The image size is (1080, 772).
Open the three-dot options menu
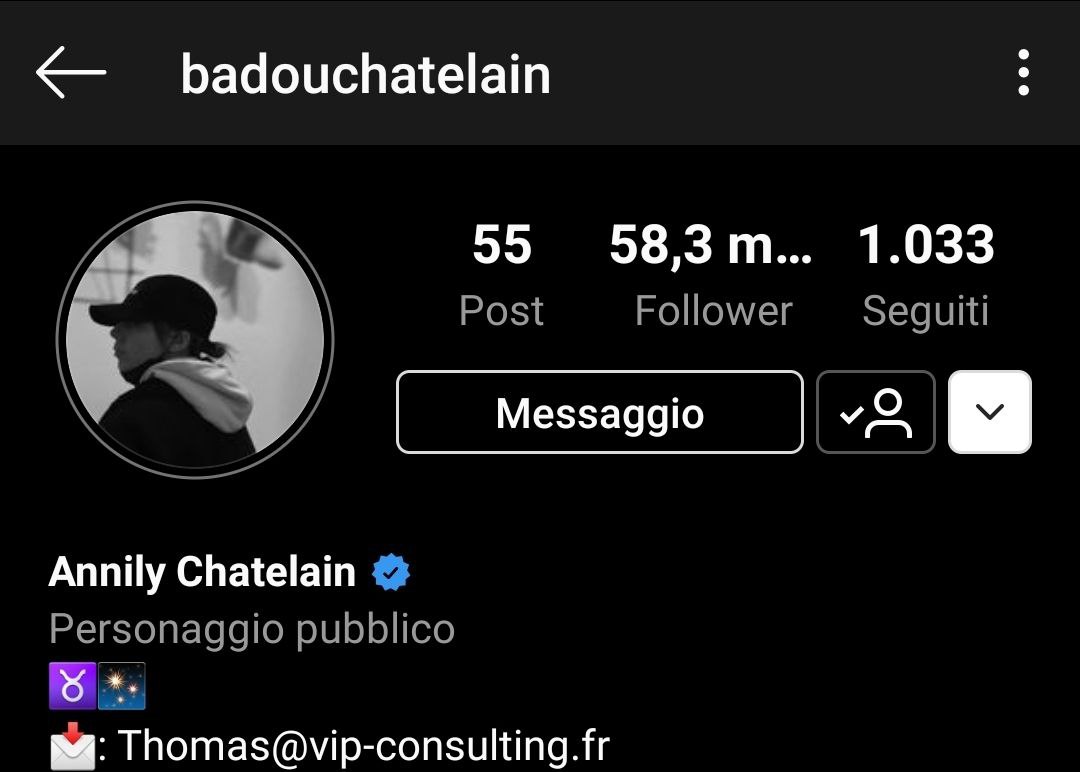coord(1024,72)
